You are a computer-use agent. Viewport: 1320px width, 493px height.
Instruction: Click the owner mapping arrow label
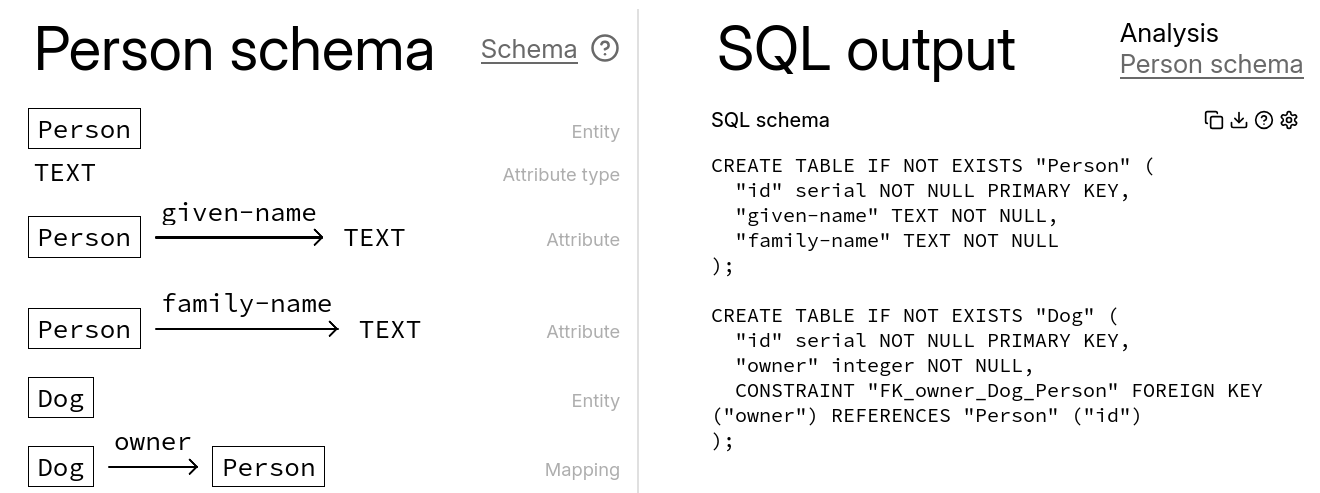click(x=153, y=442)
